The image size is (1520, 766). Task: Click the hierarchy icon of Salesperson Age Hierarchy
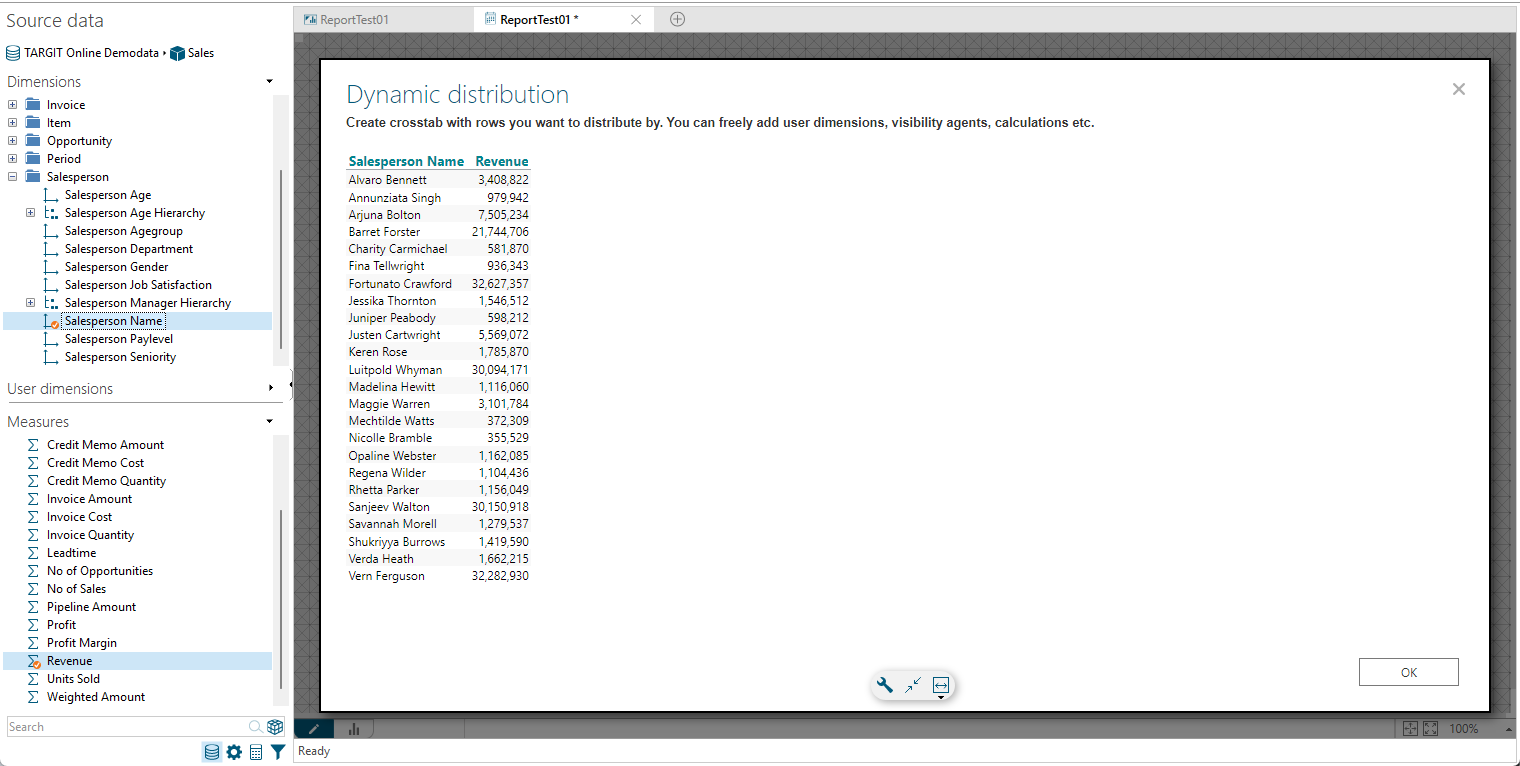pos(51,213)
